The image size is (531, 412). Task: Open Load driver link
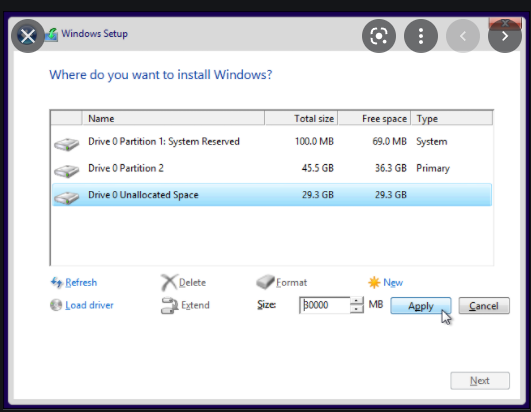(x=89, y=305)
